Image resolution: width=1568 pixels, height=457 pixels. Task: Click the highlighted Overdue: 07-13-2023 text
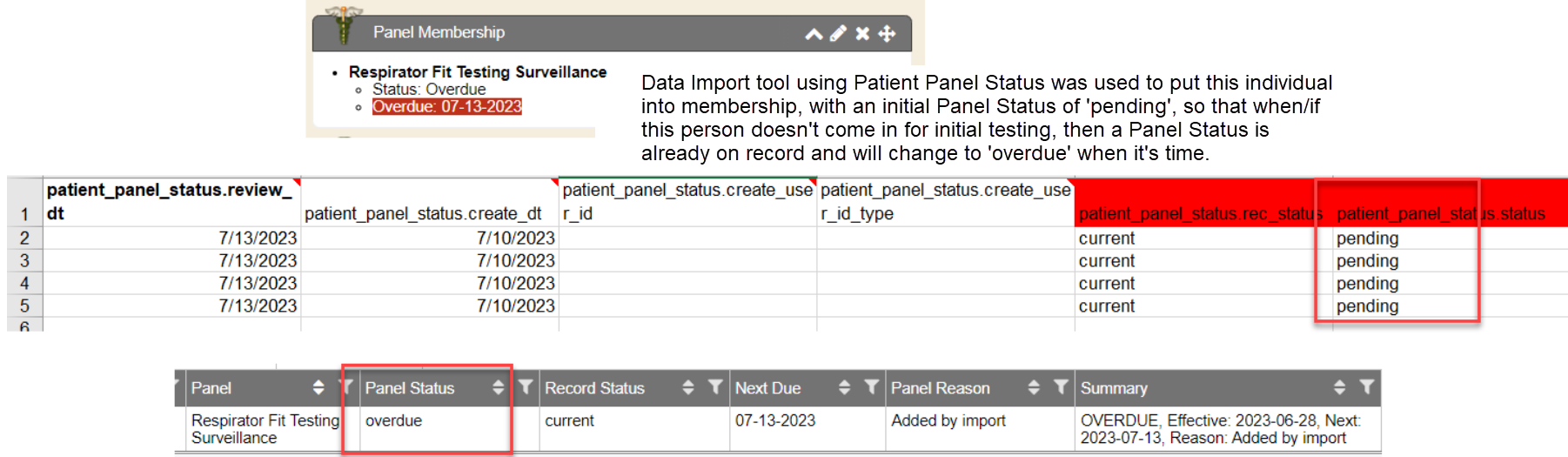point(446,107)
